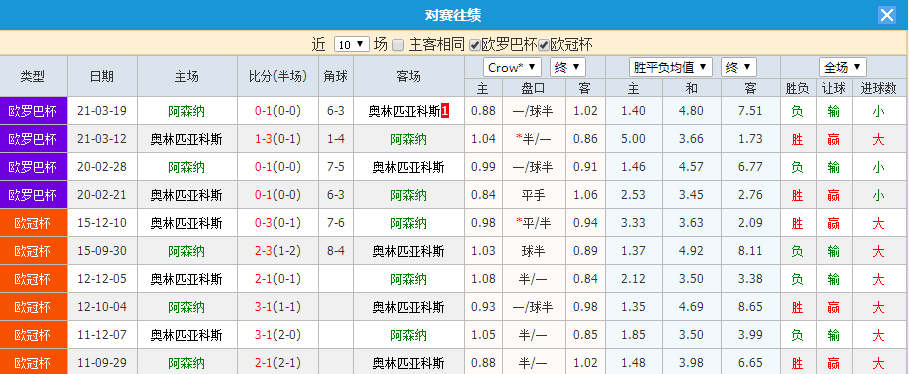Viewport: 909px width, 374px height.
Task: Close the 对赛往绩 dialog
Action: tap(887, 15)
